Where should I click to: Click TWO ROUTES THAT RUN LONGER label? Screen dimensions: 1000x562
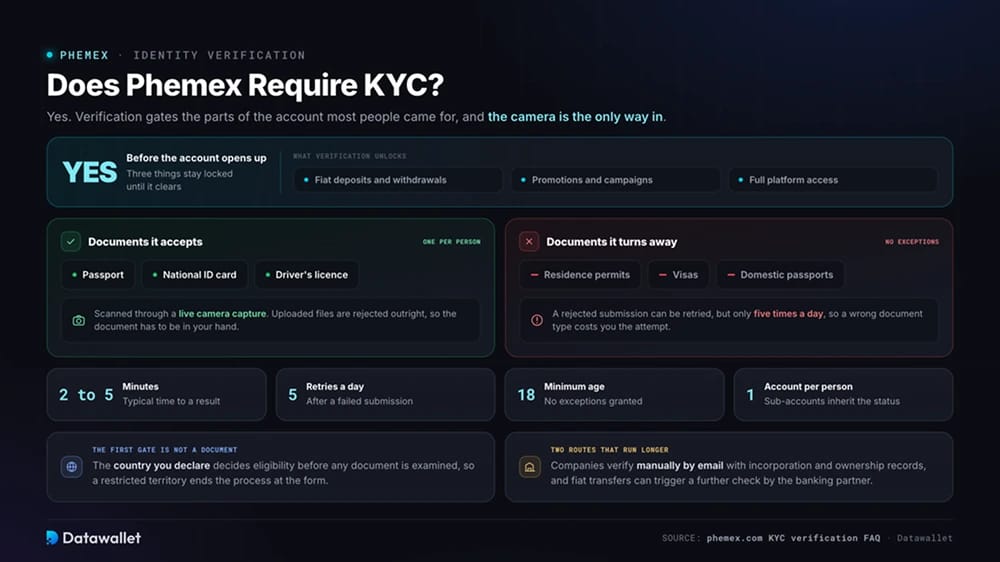pos(609,450)
